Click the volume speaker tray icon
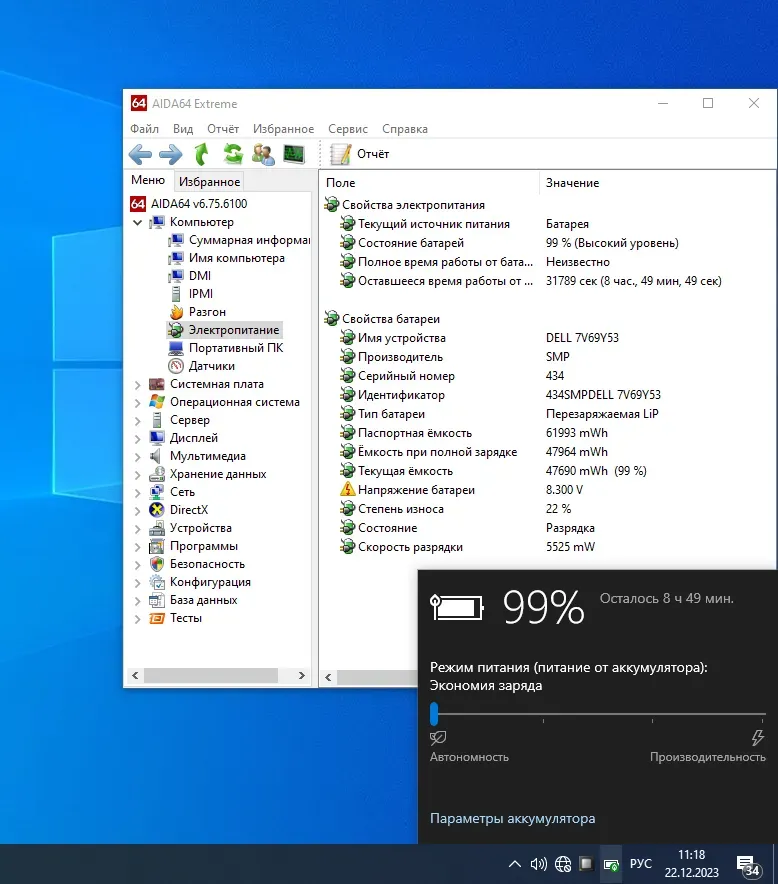The image size is (778, 884). 538,864
